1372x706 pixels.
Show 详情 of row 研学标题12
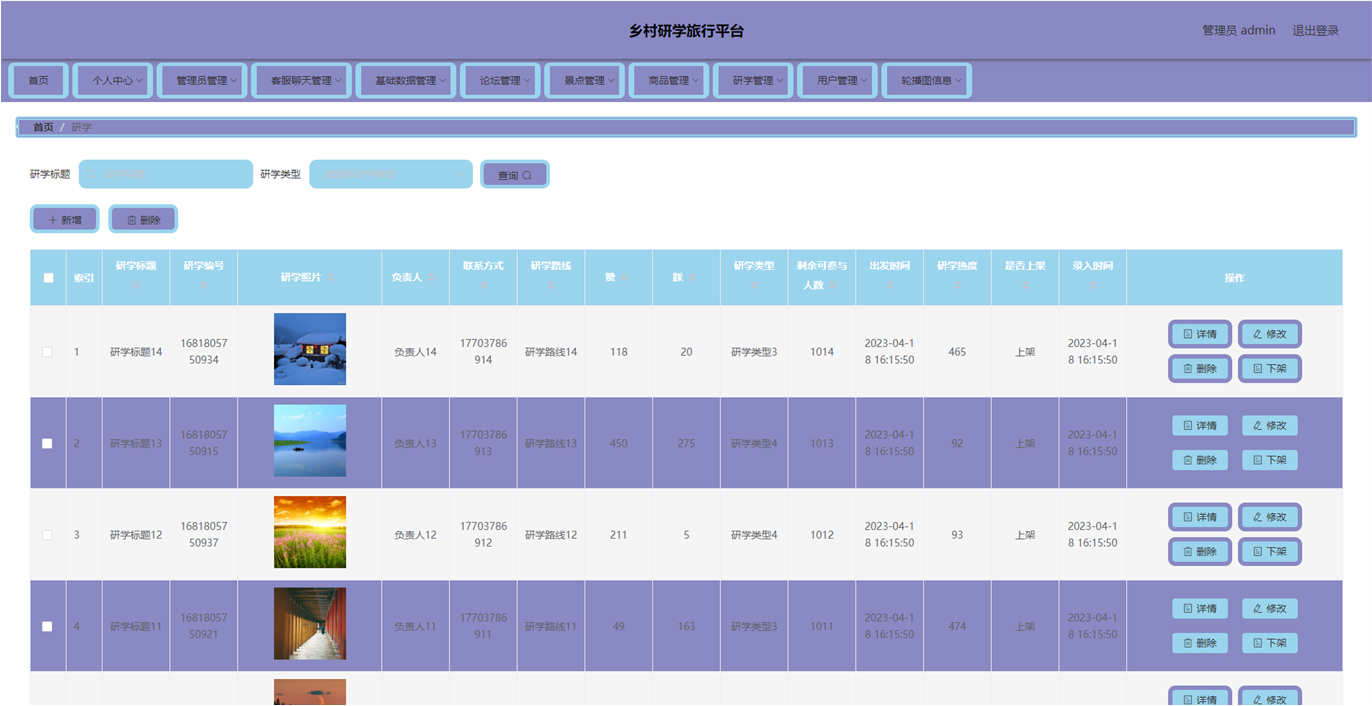(x=1200, y=517)
